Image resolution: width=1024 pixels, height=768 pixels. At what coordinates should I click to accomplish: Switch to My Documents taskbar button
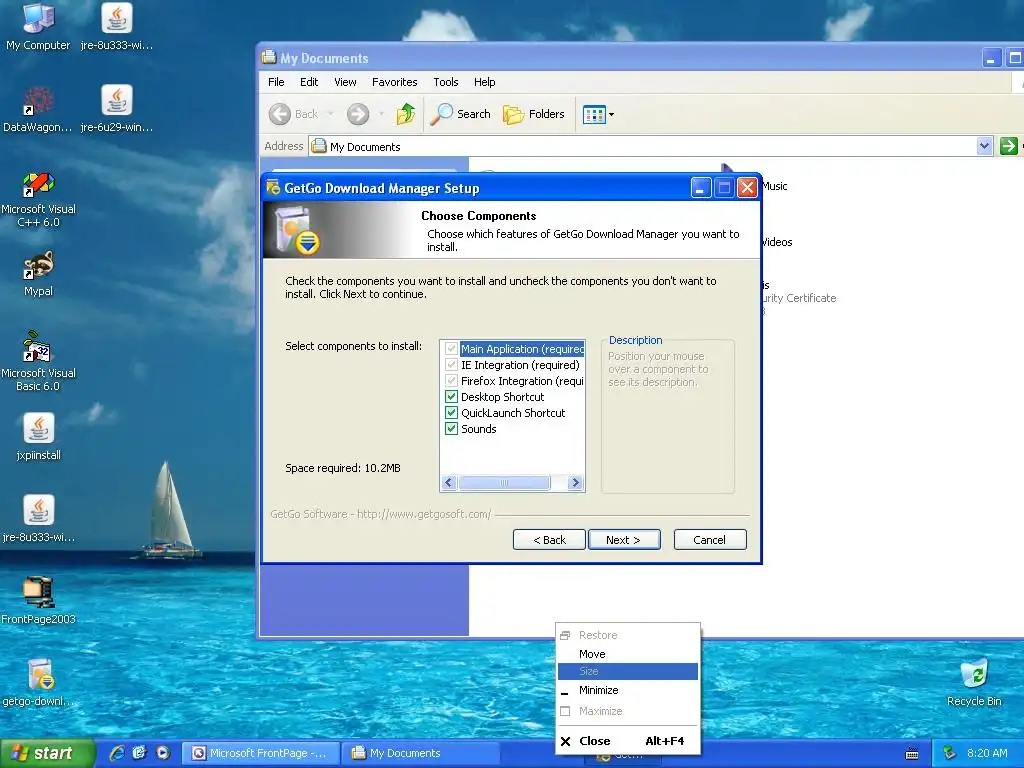point(421,753)
